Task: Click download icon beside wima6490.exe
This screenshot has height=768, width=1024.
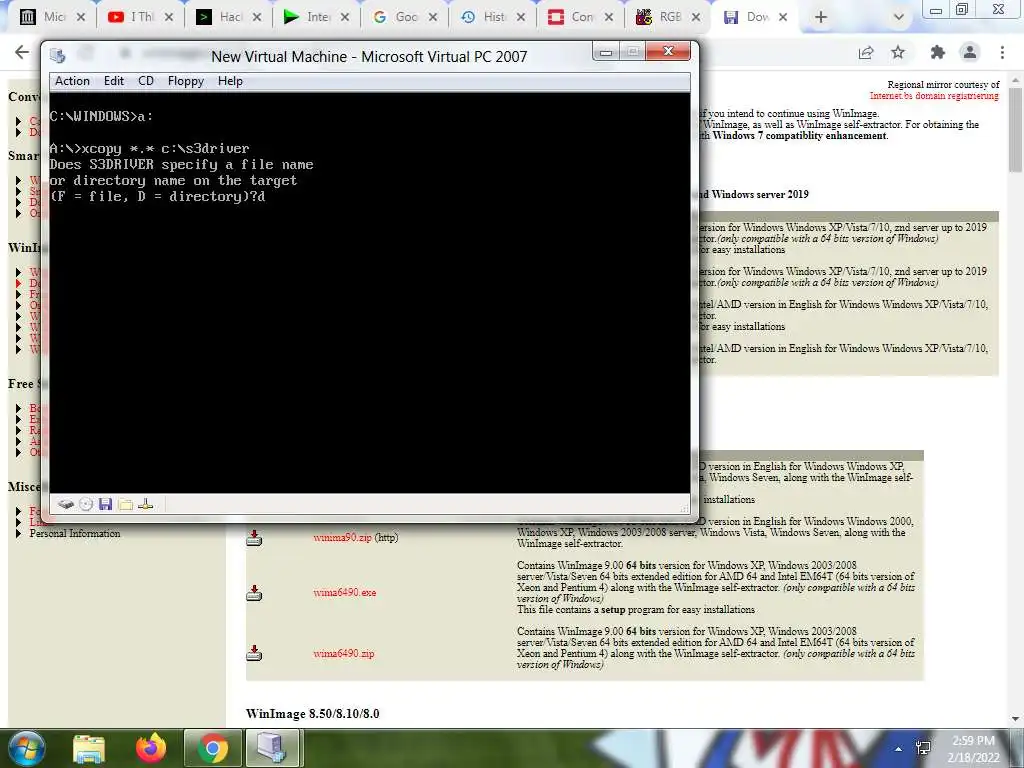Action: pos(254,592)
